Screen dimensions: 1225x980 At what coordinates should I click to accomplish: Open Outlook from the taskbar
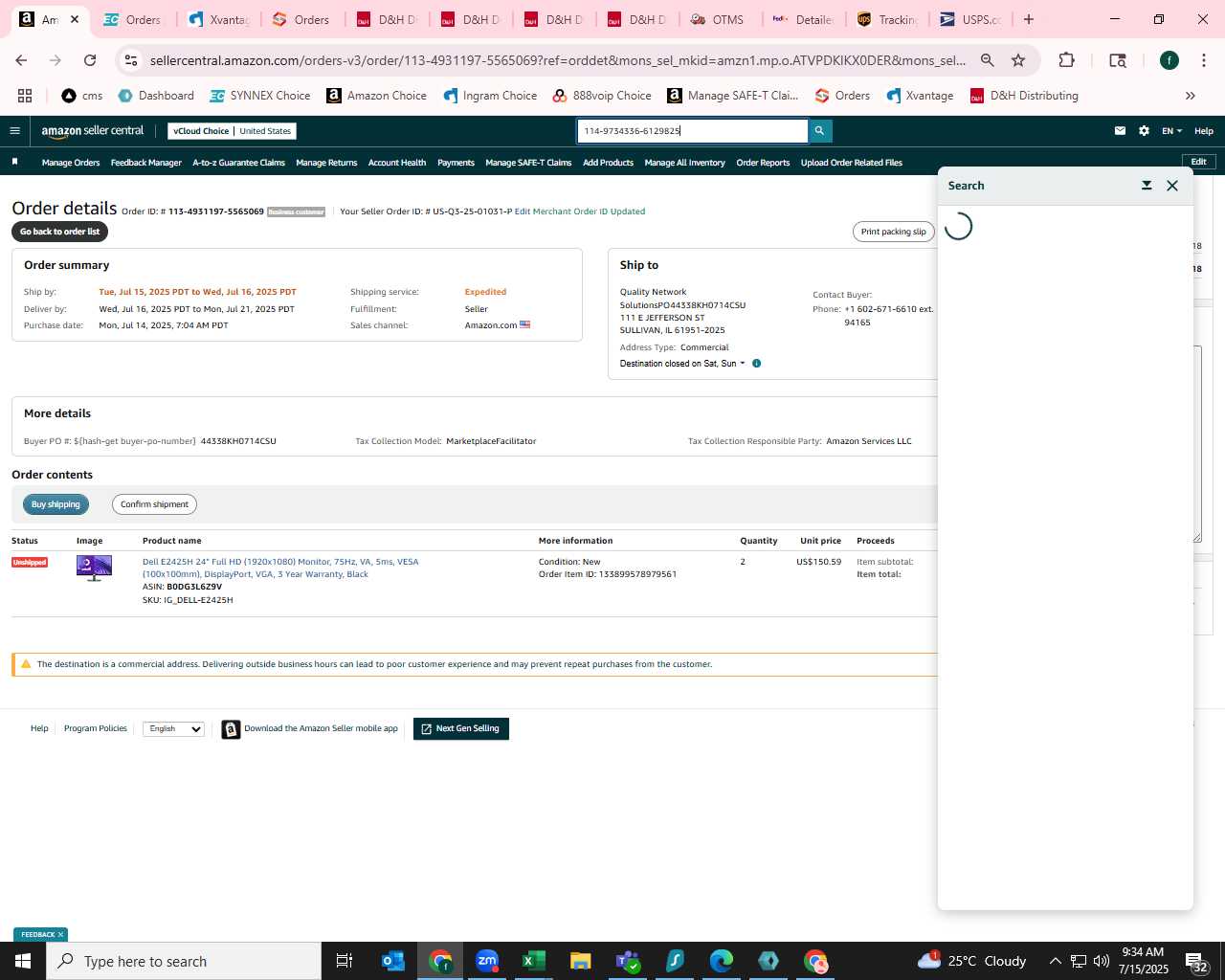click(393, 961)
